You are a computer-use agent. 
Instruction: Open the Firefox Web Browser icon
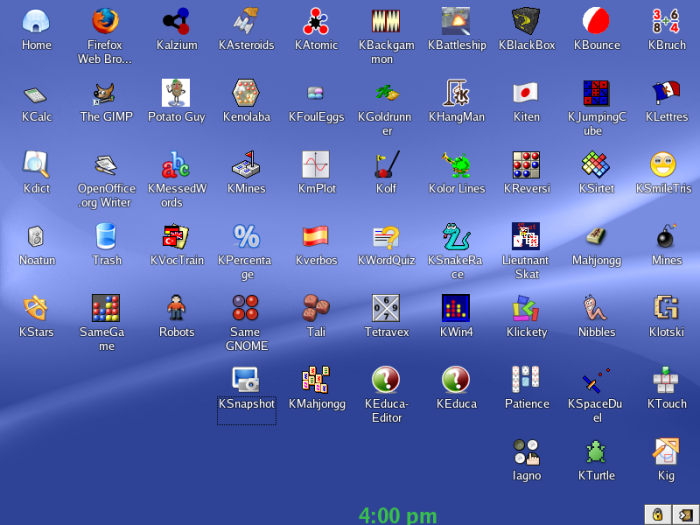(x=106, y=21)
